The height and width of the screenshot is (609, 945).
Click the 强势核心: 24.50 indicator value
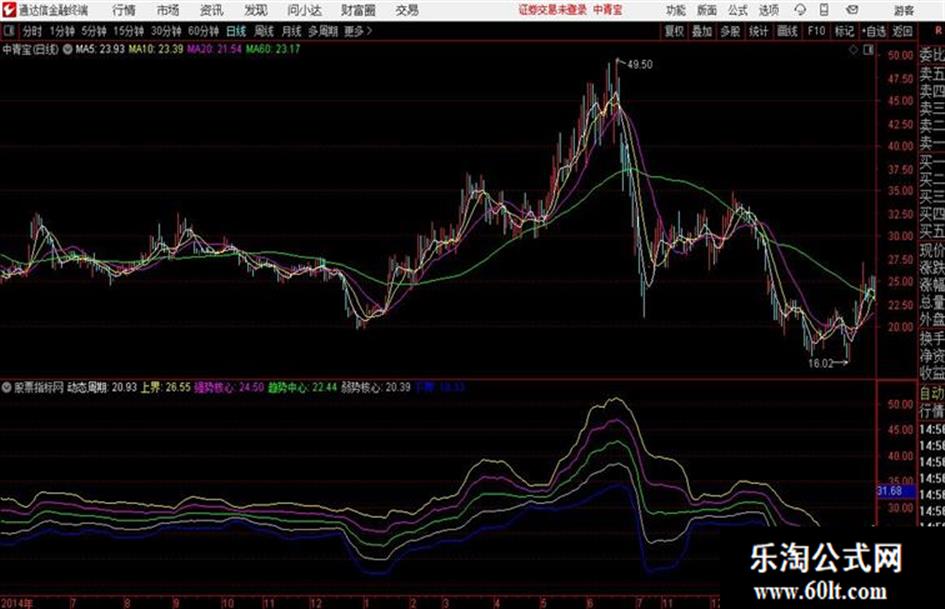point(229,387)
